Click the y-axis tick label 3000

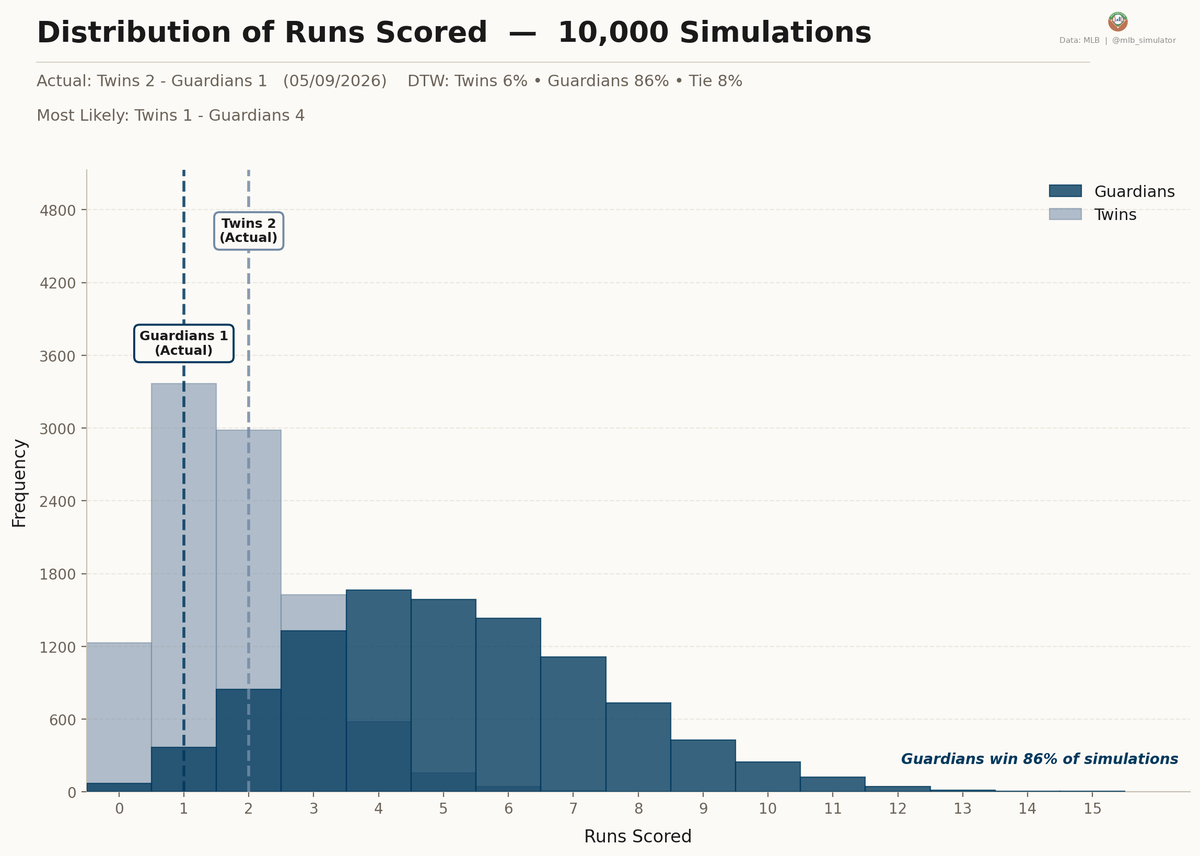[59, 428]
